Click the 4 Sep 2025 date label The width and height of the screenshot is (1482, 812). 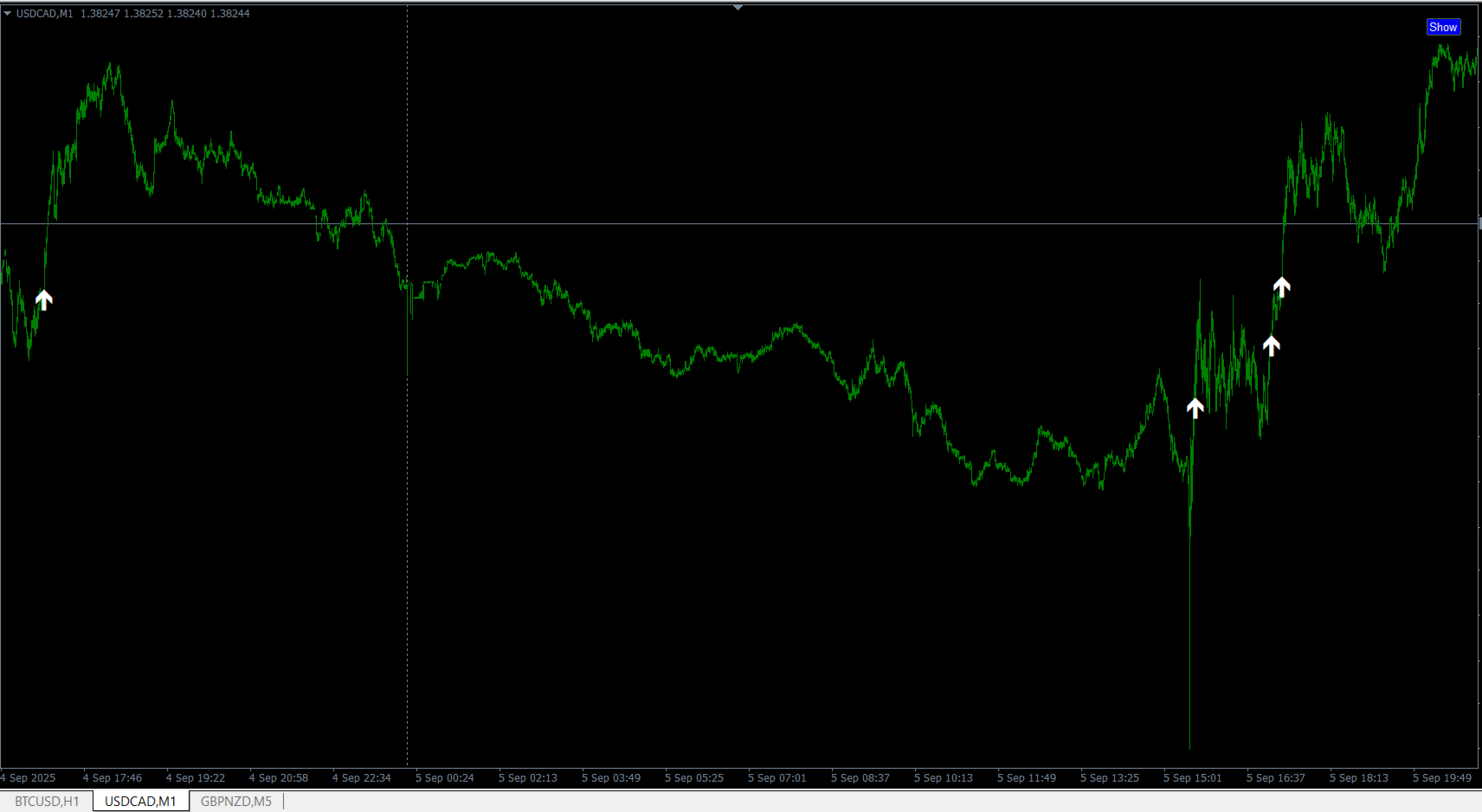click(x=28, y=778)
